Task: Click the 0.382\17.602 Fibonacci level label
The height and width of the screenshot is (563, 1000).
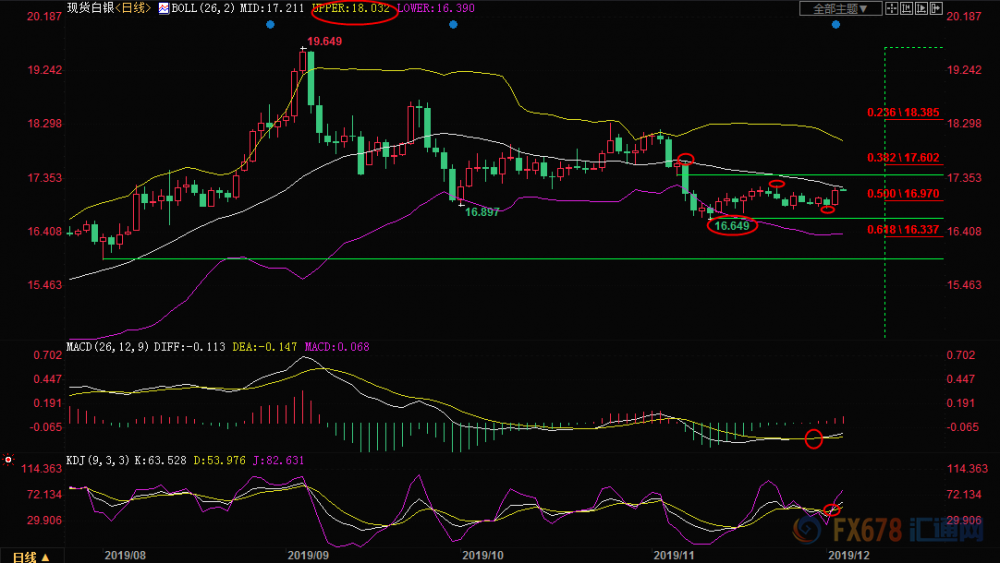Action: pos(903,158)
